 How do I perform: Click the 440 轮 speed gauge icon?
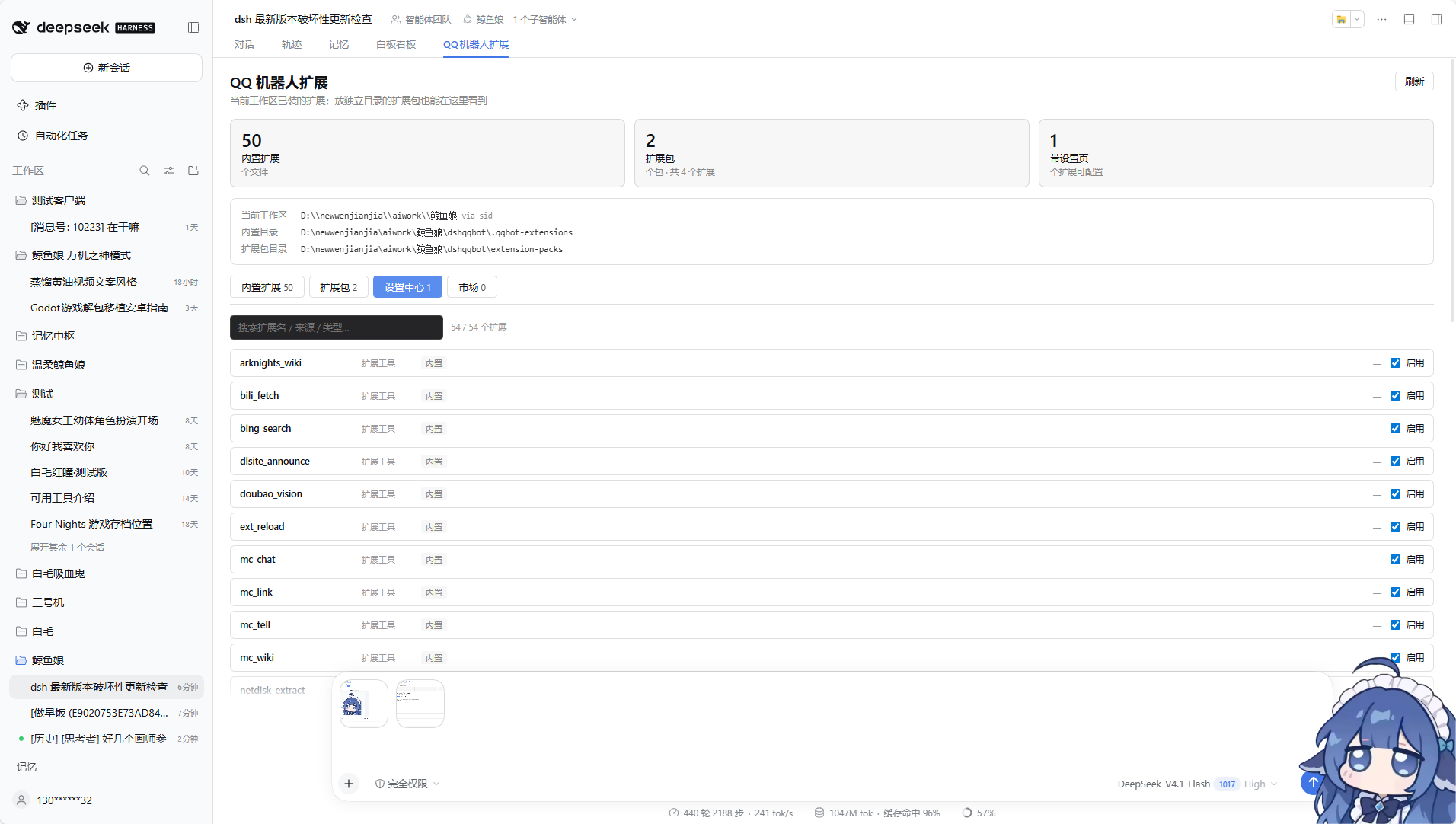pyautogui.click(x=674, y=813)
